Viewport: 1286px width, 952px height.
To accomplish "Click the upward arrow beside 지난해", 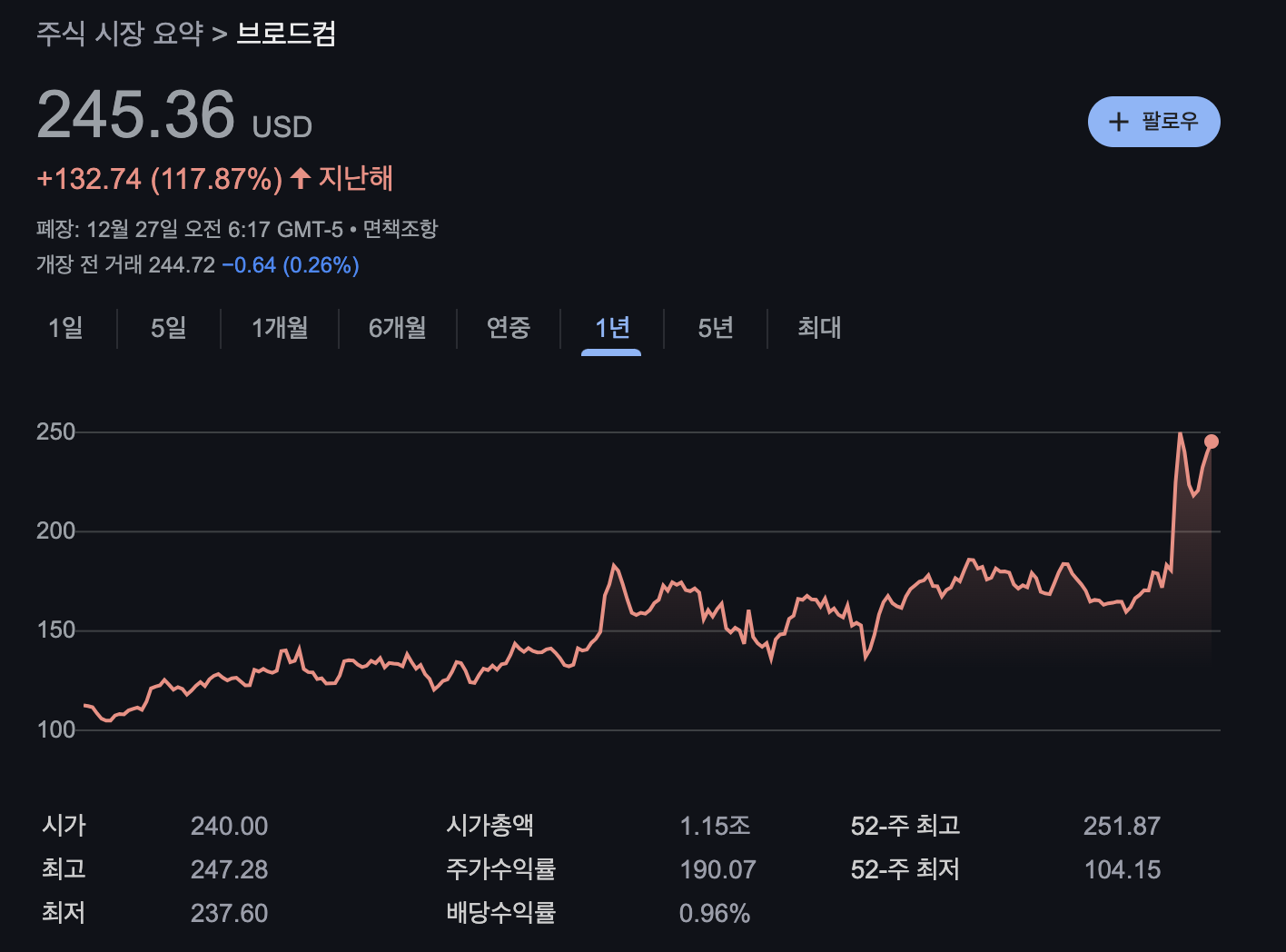I will point(301,179).
